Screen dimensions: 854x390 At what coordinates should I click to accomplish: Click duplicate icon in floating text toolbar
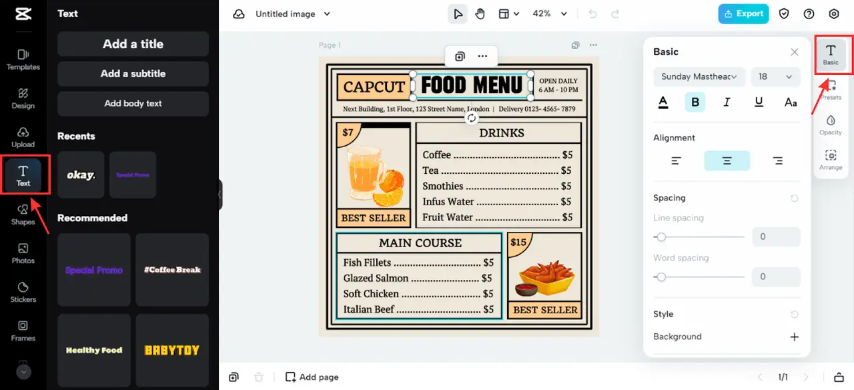tap(460, 56)
